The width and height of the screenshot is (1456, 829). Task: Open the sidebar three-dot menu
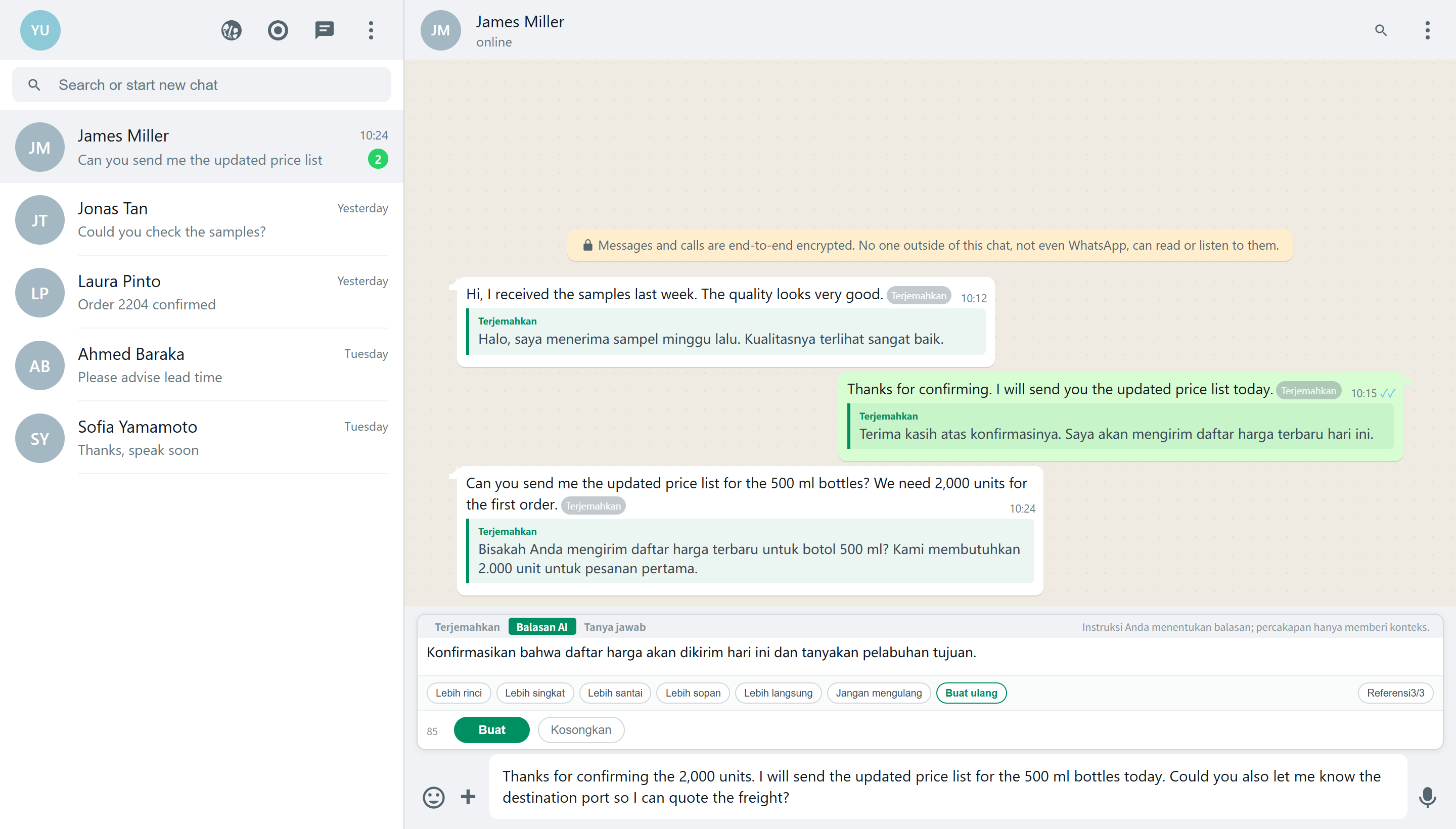click(371, 30)
